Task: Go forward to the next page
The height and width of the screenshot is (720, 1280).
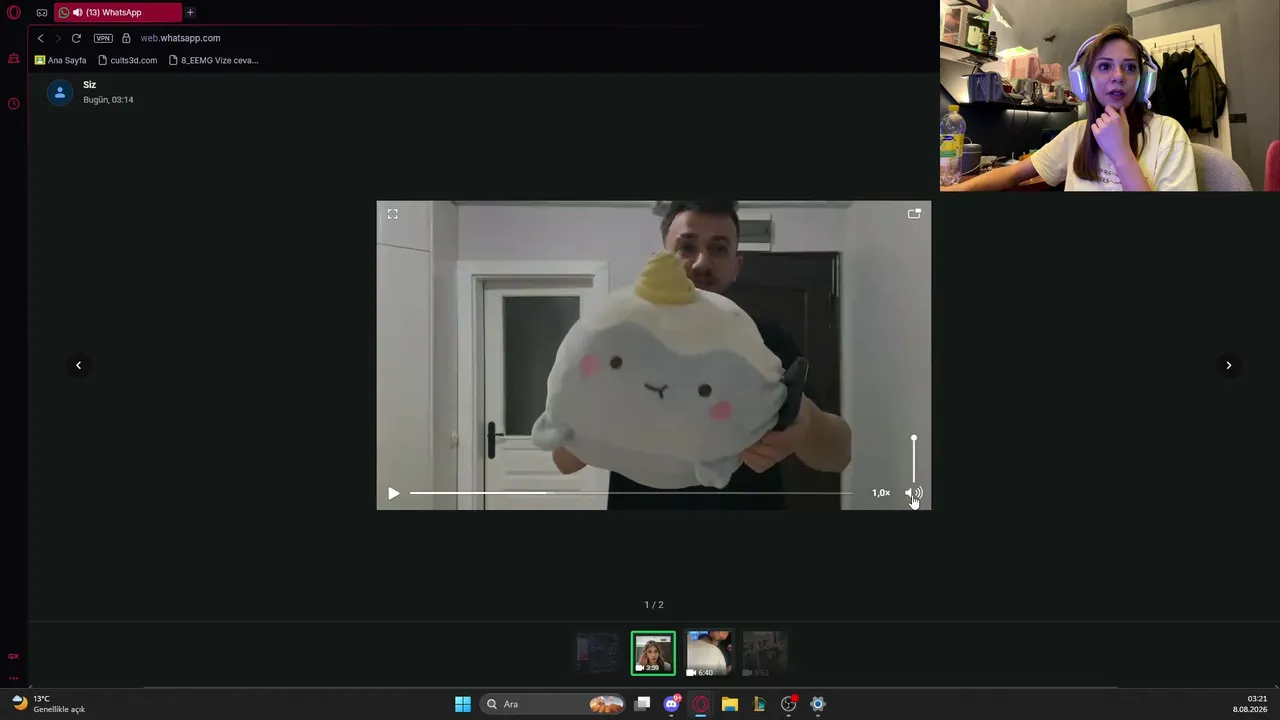Action: tap(58, 38)
